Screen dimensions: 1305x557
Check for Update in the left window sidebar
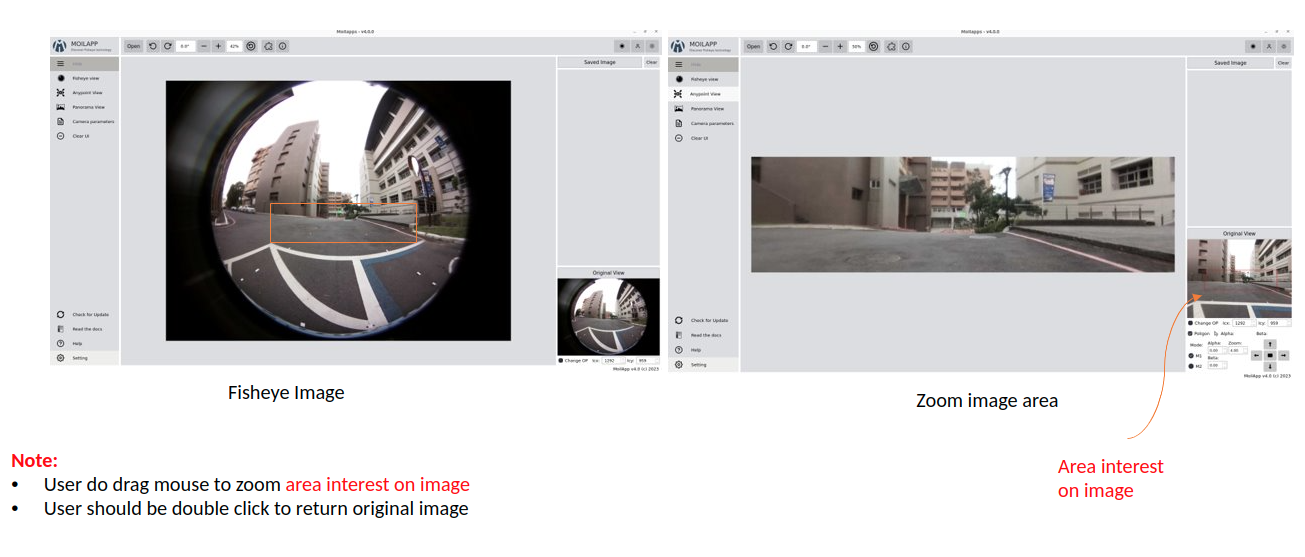(x=85, y=314)
